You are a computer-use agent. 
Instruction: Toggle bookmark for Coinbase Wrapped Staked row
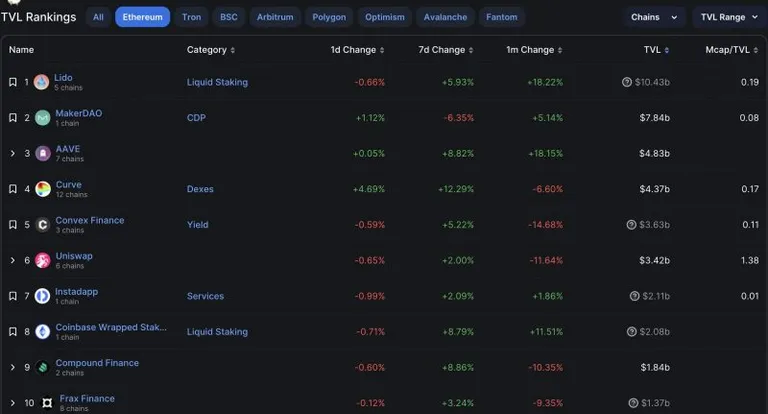(x=13, y=332)
